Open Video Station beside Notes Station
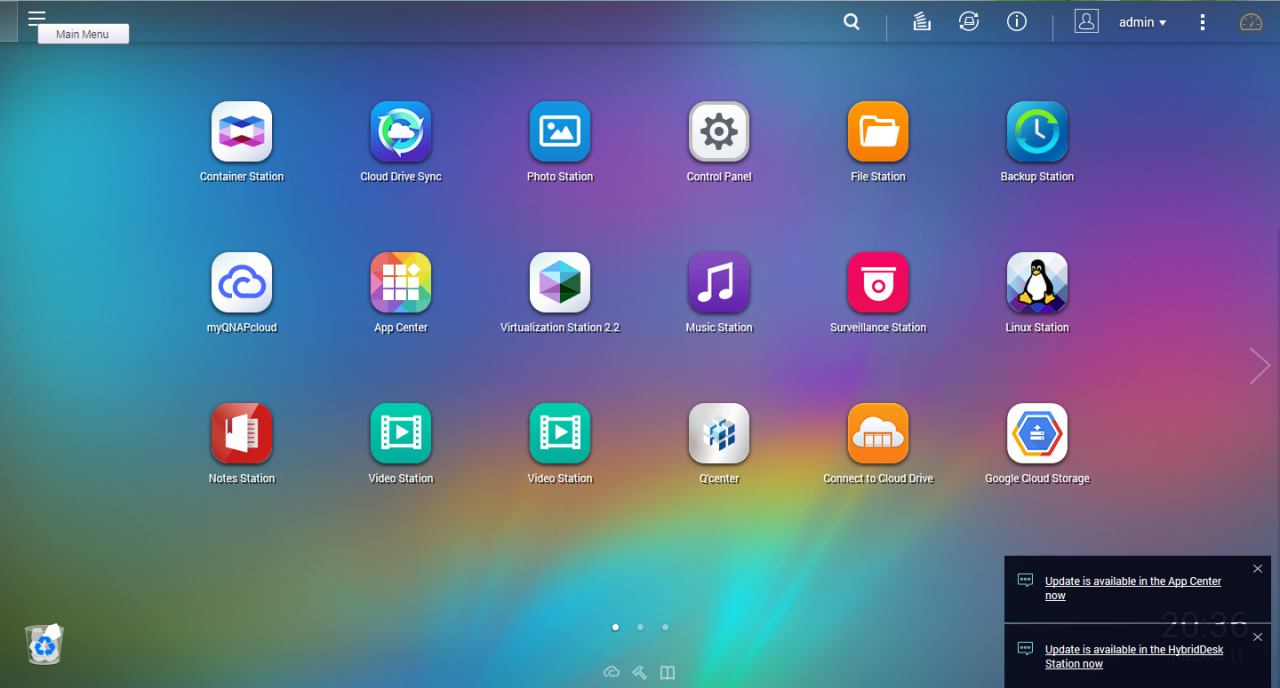1280x688 pixels. pos(401,434)
